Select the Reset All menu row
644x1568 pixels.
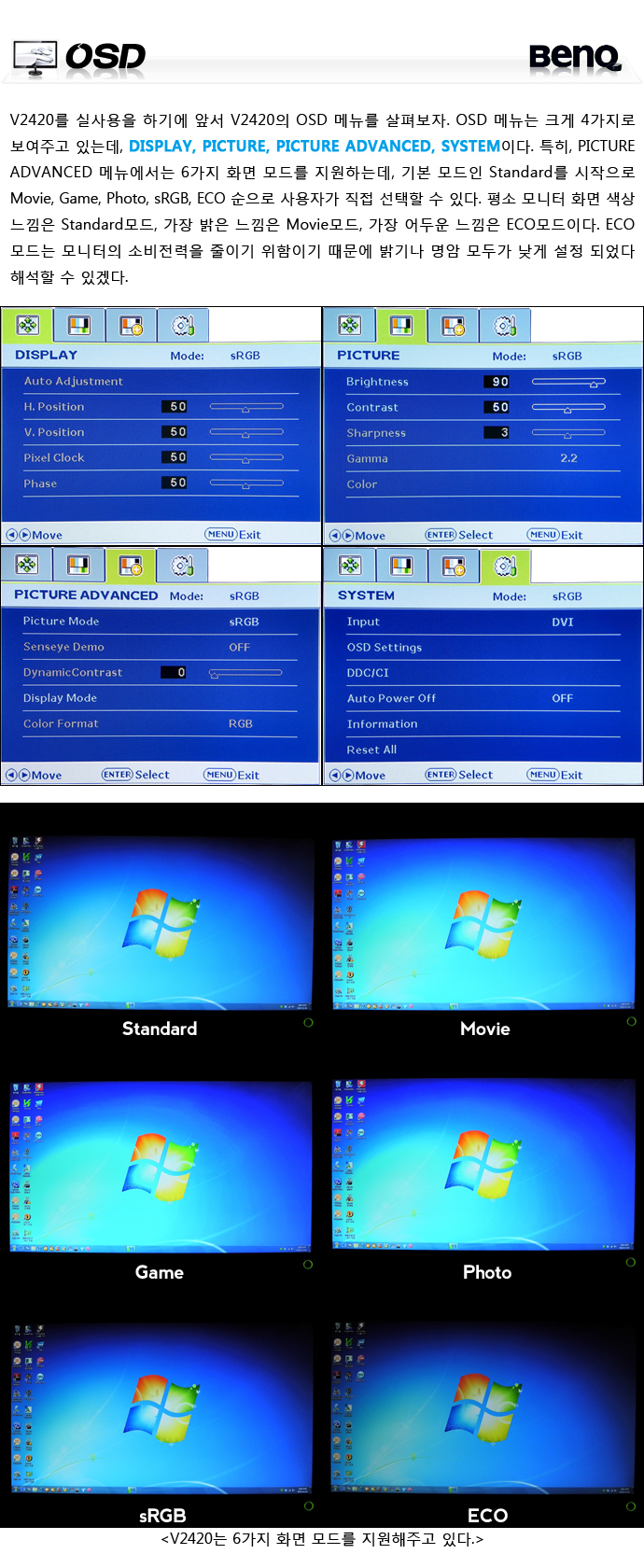click(x=483, y=749)
